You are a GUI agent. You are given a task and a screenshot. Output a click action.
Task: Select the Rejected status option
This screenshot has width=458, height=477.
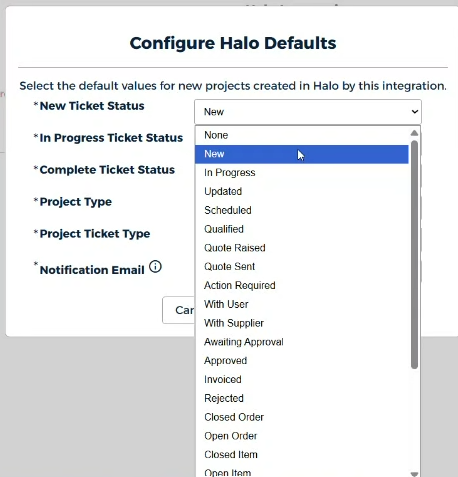[x=302, y=398]
